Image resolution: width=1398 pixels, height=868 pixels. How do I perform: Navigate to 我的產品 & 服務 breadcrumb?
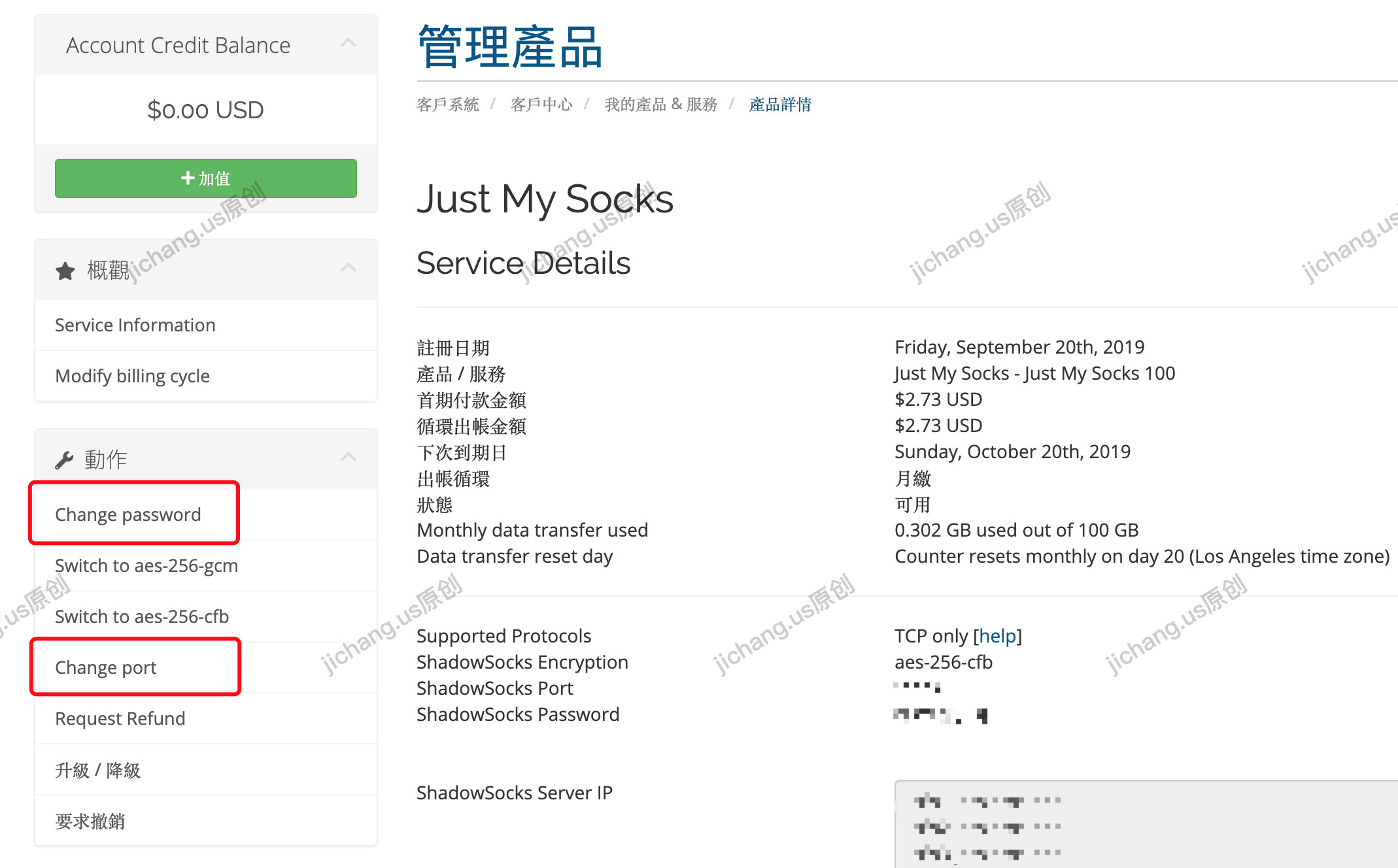click(660, 105)
